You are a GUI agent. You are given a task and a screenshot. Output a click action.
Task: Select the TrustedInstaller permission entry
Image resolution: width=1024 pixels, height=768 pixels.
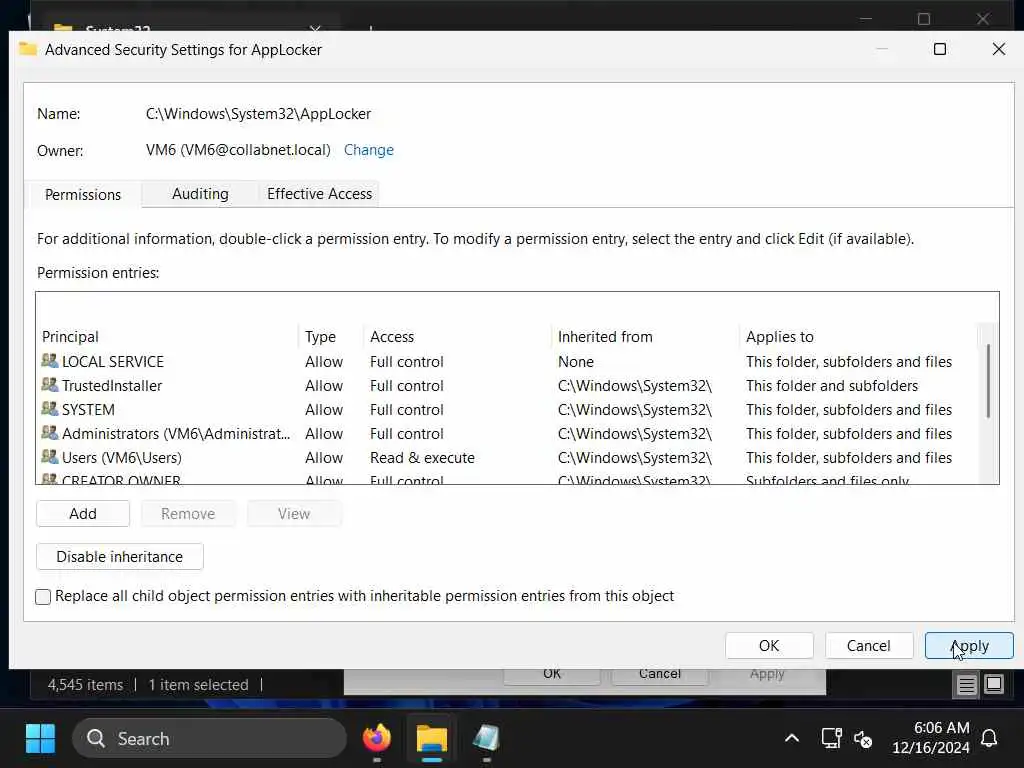507,385
